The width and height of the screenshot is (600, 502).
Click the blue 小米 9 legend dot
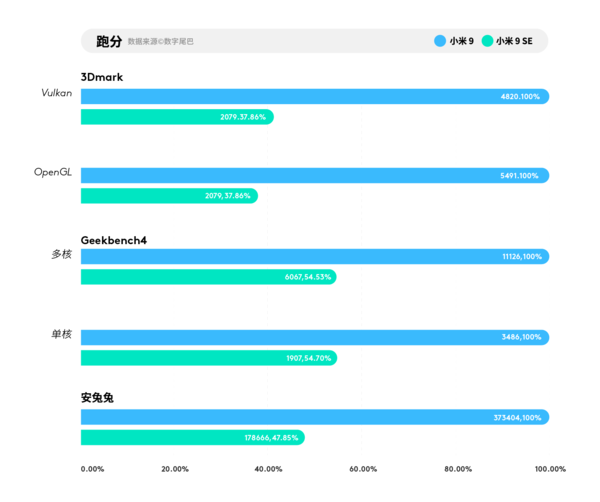pyautogui.click(x=439, y=41)
